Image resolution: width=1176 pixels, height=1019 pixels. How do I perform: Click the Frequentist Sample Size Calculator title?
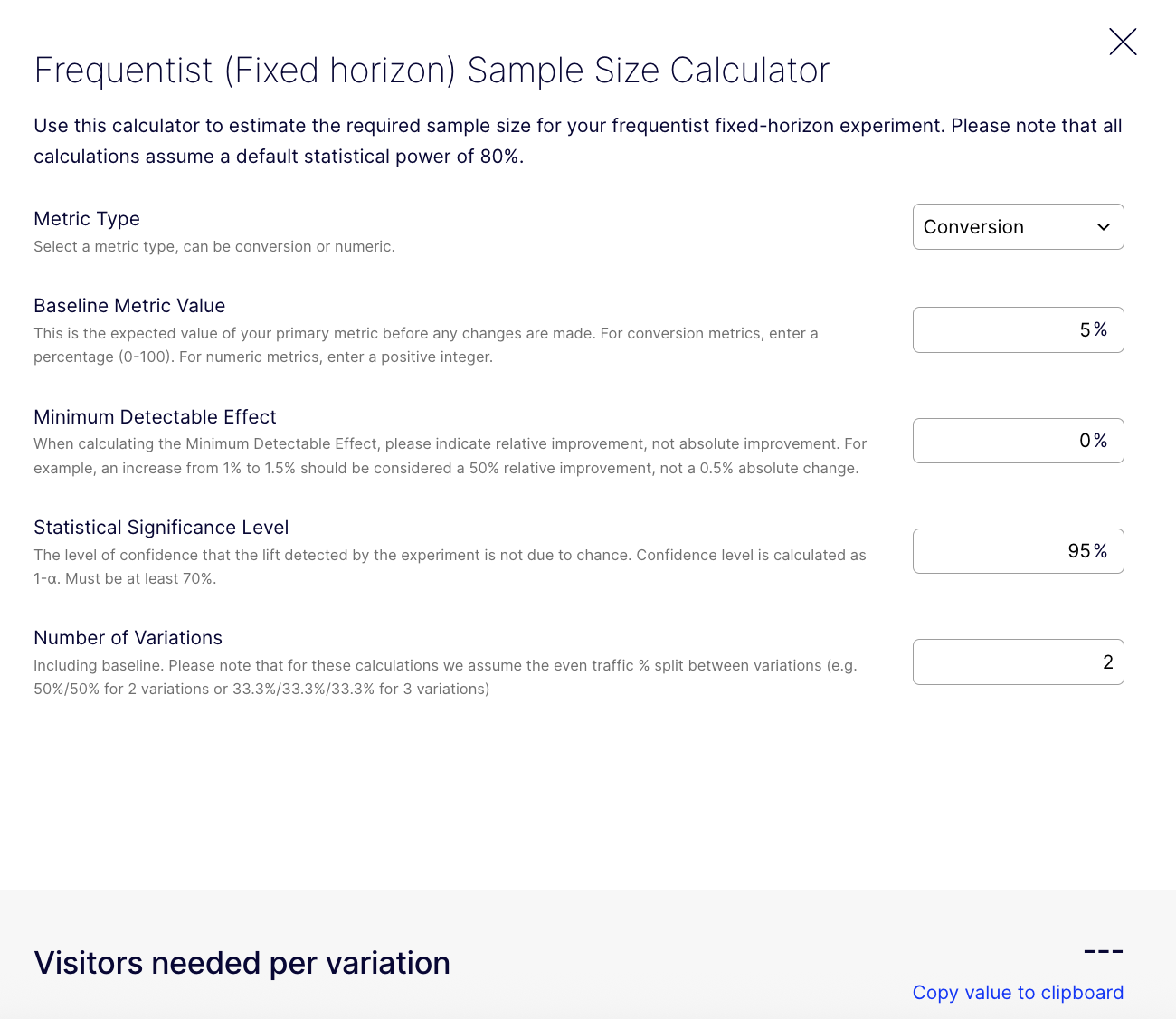[x=432, y=71]
